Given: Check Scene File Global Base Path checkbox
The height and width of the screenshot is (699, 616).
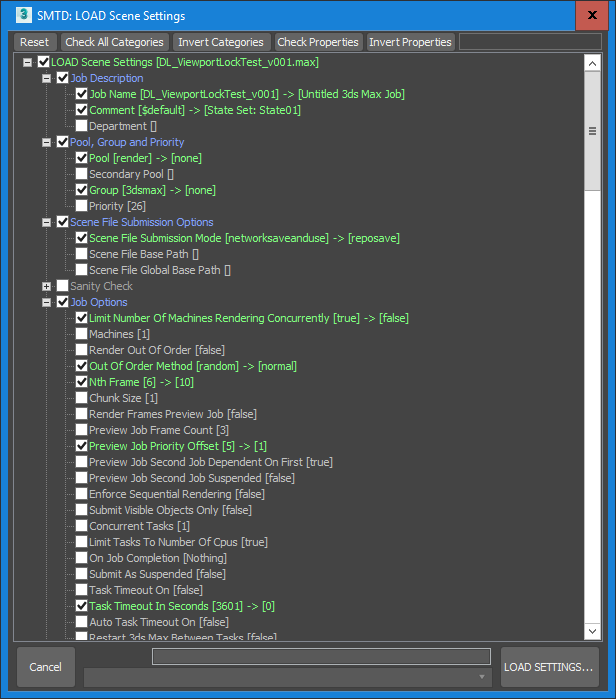Looking at the screenshot, I should tap(82, 270).
